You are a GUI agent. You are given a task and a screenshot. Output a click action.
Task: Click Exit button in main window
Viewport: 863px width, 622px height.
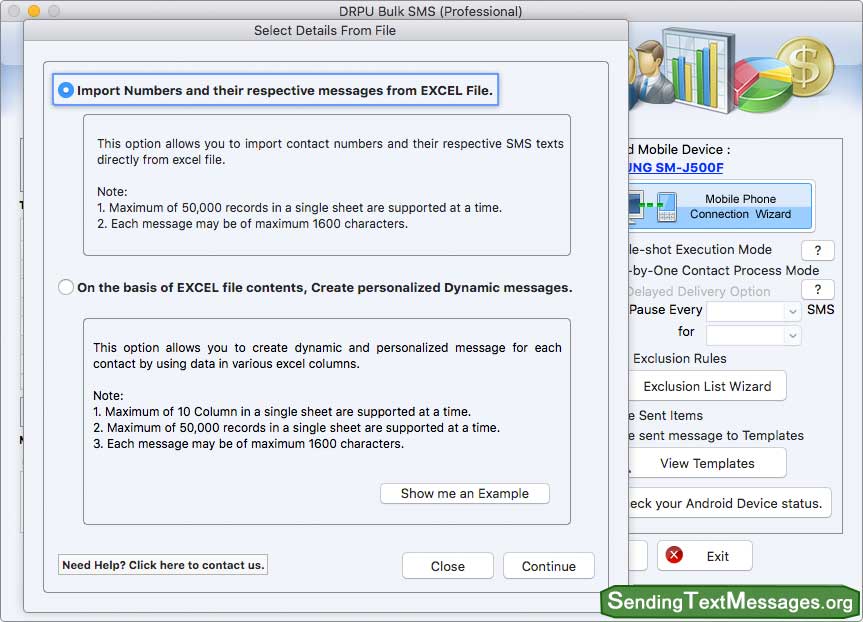[x=704, y=556]
